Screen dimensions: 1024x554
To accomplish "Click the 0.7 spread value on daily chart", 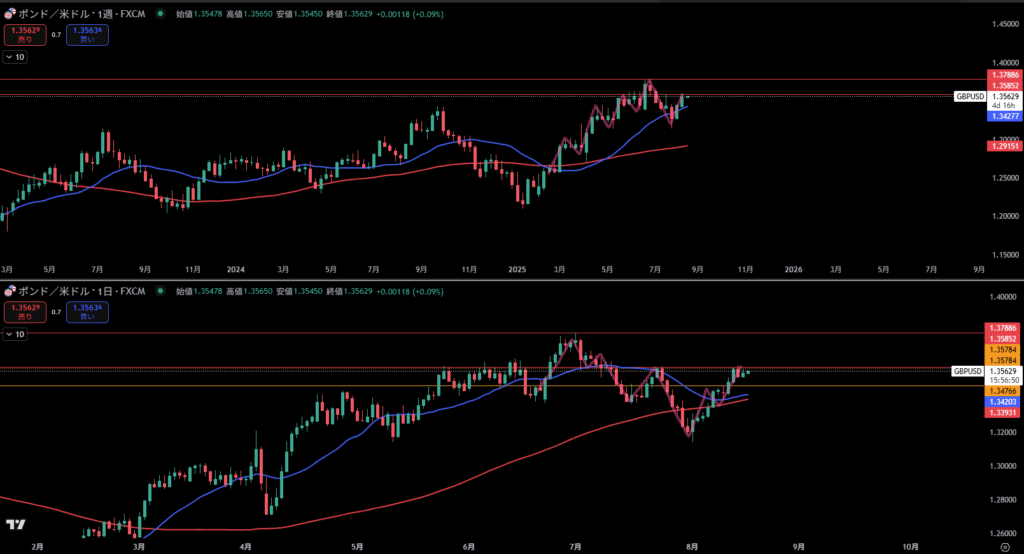I will (56, 312).
